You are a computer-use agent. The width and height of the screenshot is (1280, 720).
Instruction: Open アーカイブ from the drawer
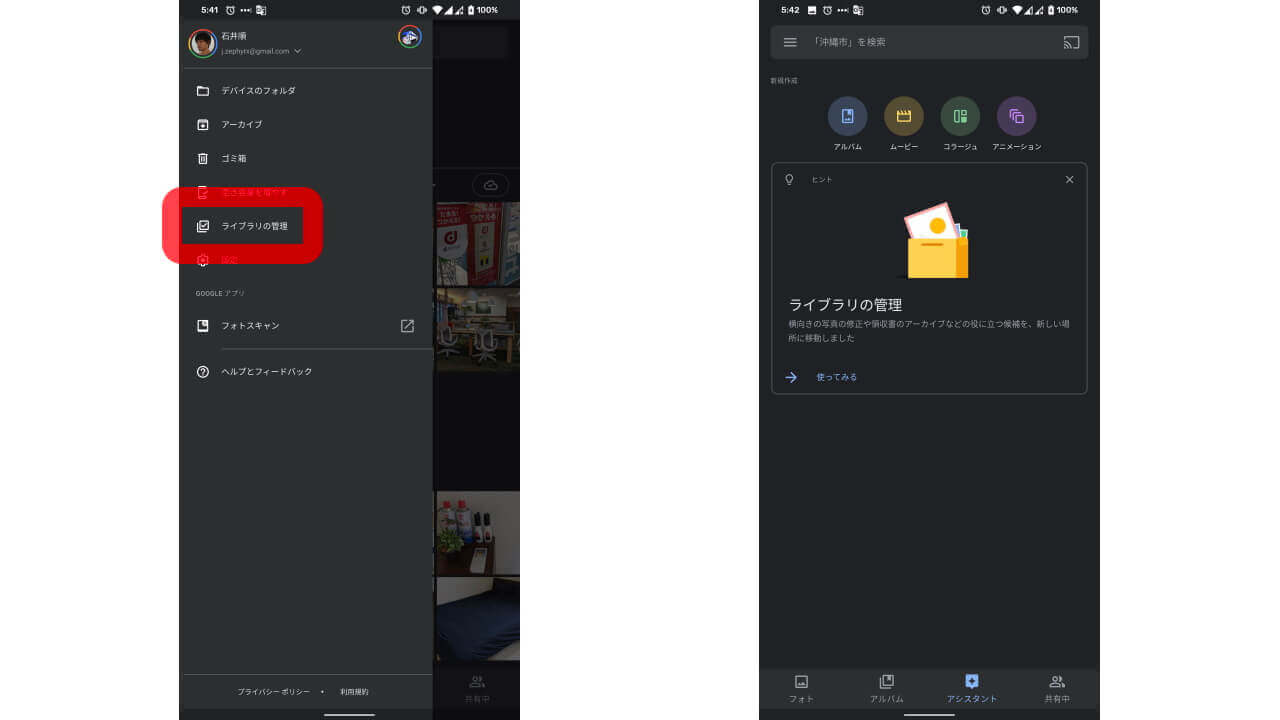point(241,125)
